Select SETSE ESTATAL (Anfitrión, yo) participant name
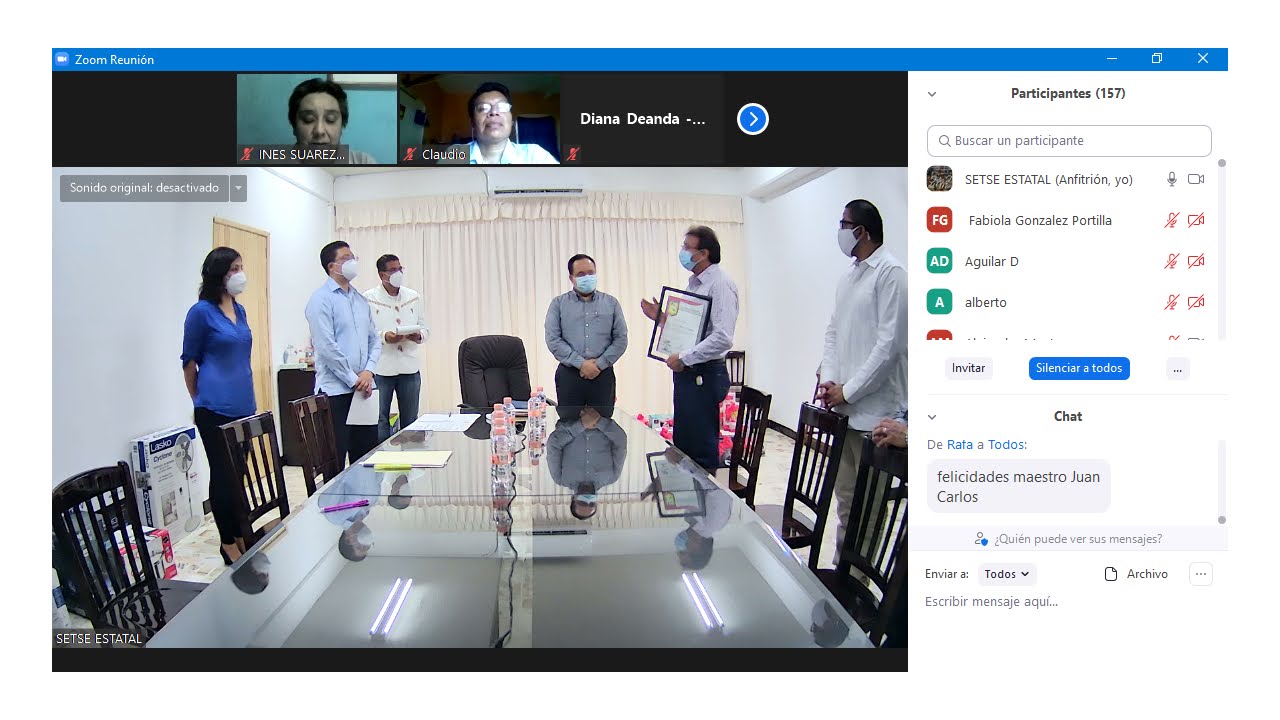 click(1049, 180)
